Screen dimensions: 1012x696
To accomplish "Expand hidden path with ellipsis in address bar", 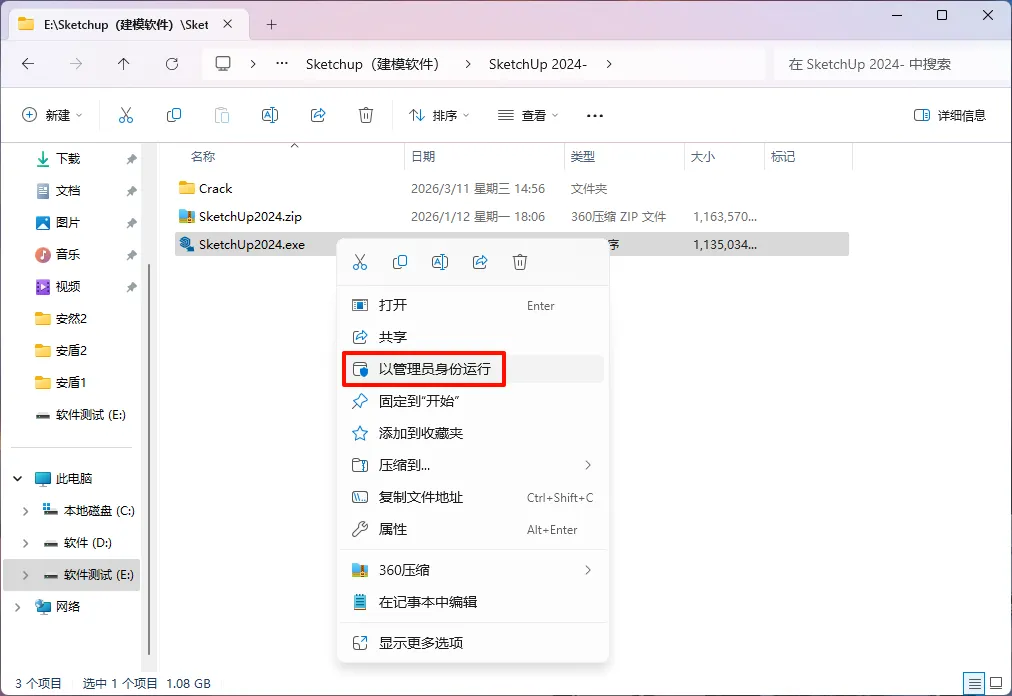I will pyautogui.click(x=282, y=64).
